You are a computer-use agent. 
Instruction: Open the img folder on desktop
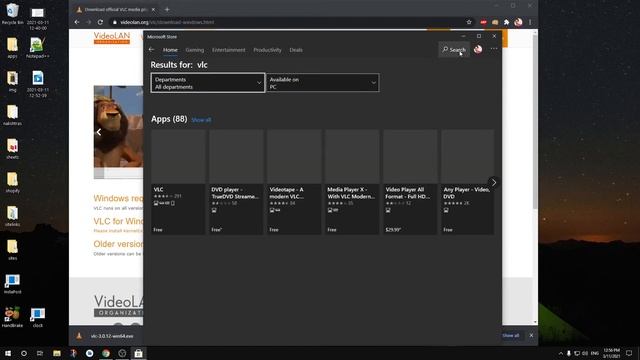click(12, 81)
